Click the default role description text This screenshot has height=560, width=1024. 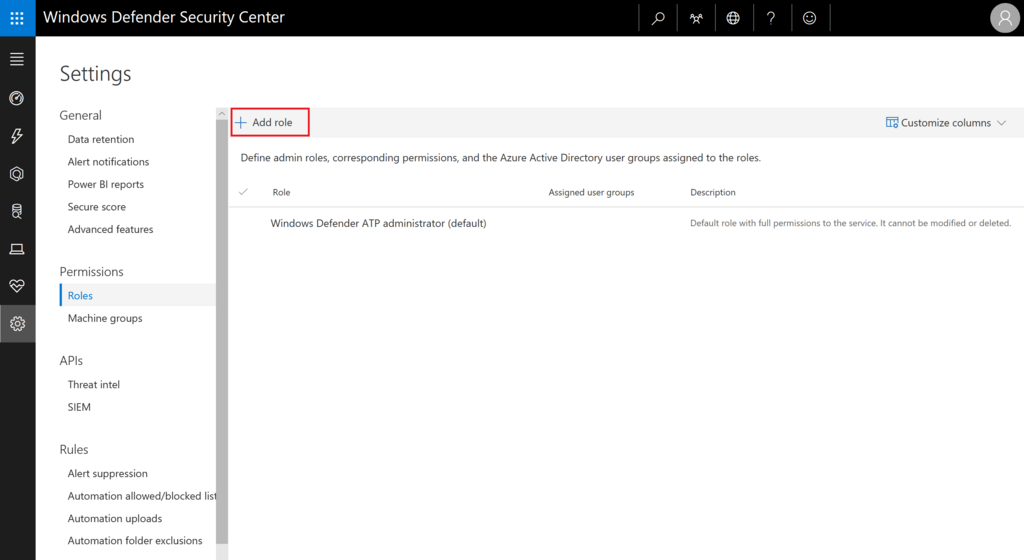pos(850,223)
